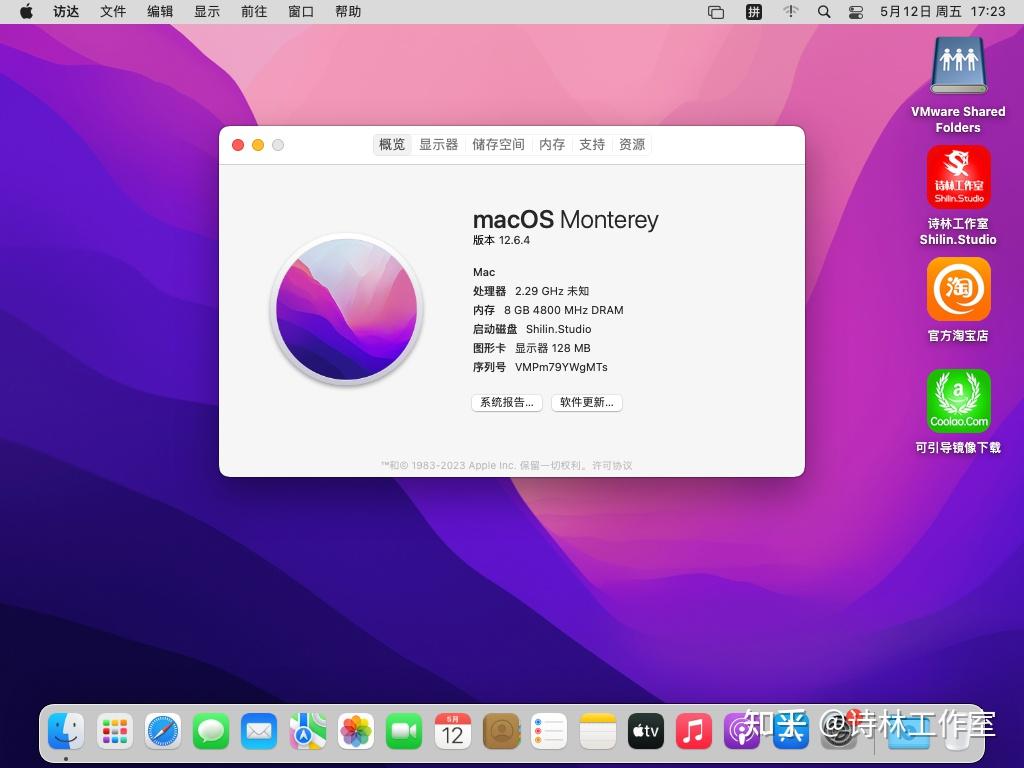Click the screen mirroring menu bar icon

click(x=716, y=12)
